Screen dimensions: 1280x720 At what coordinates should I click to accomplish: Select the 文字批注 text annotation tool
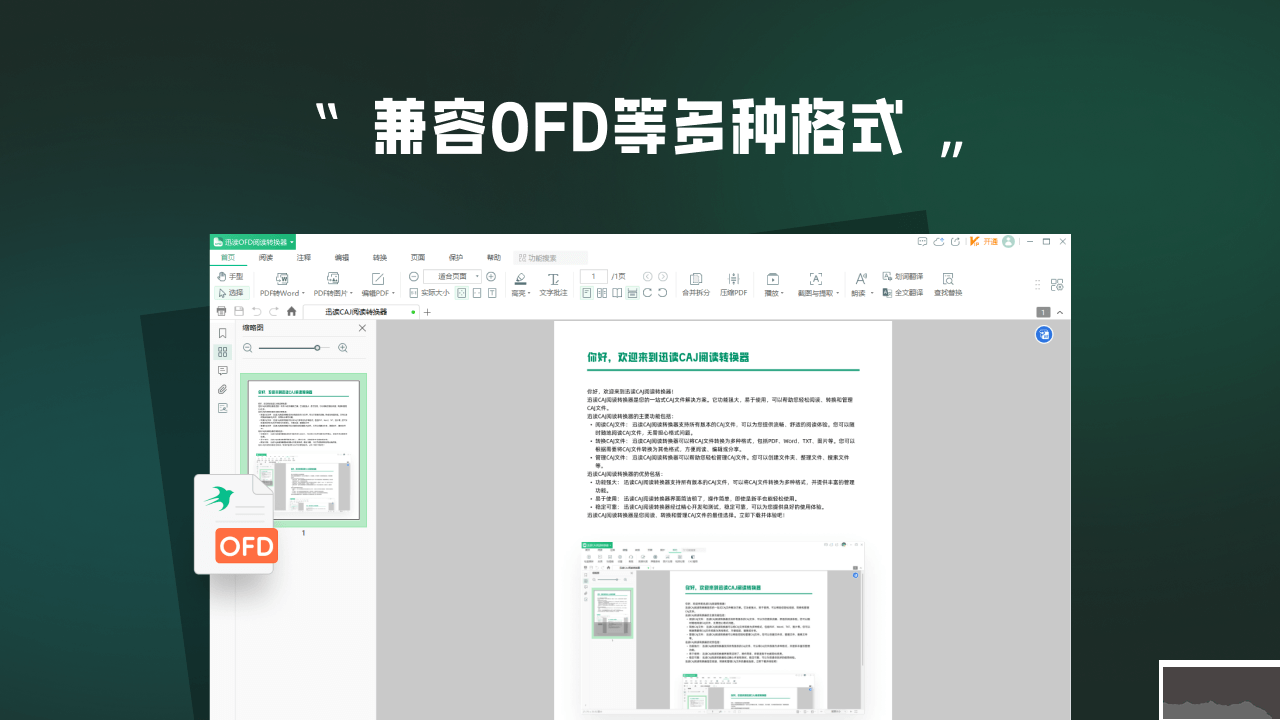coord(553,284)
